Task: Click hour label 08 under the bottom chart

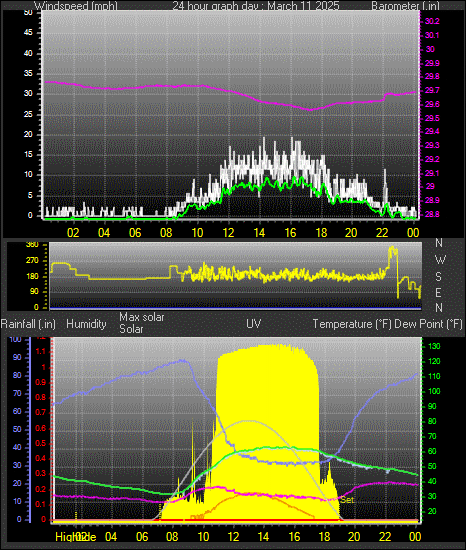Action: coord(172,536)
